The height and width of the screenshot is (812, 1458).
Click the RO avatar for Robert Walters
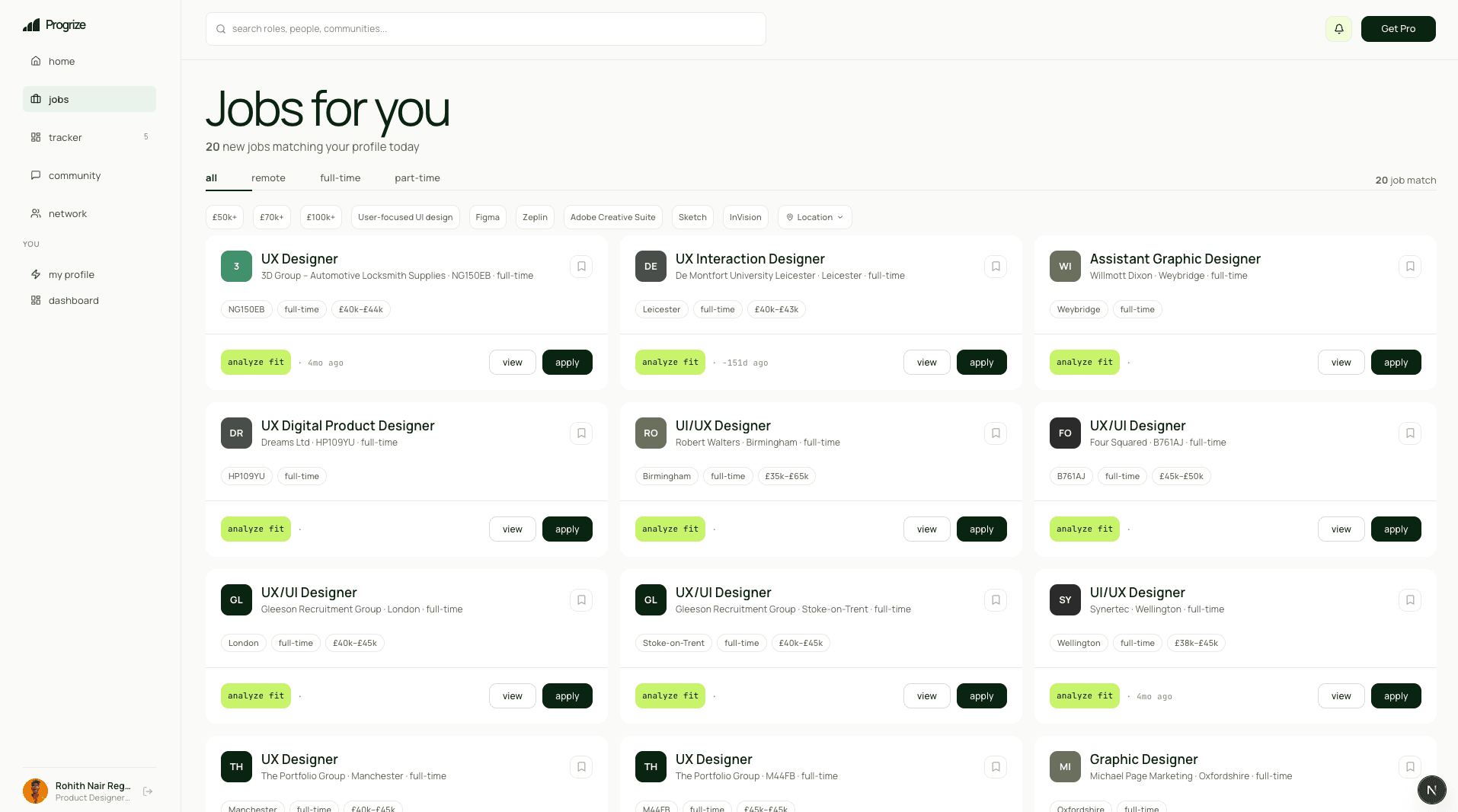click(x=651, y=433)
